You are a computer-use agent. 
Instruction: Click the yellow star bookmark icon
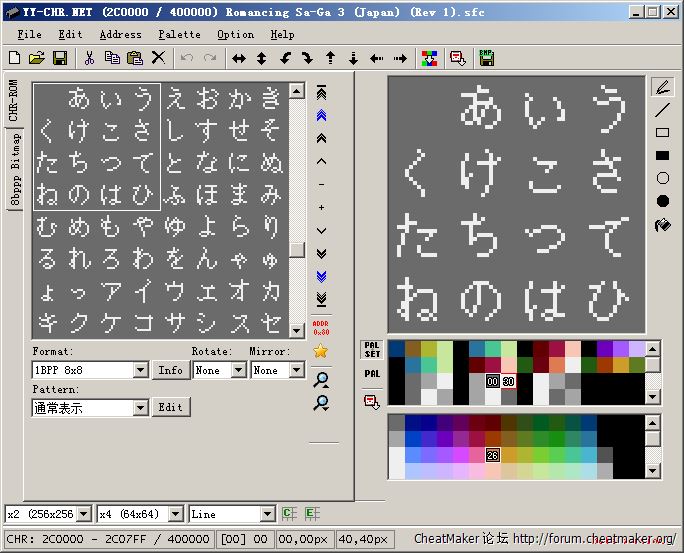321,351
